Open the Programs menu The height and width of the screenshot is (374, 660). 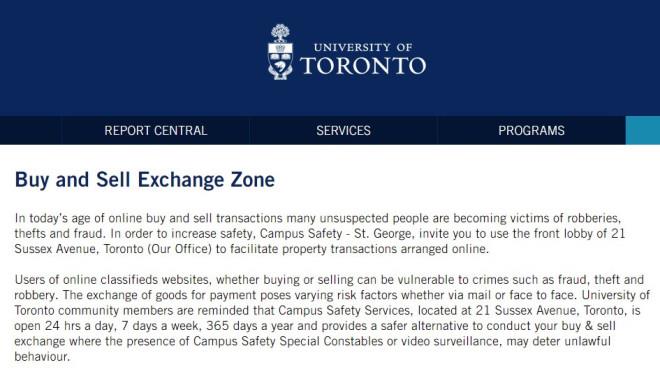(x=531, y=130)
